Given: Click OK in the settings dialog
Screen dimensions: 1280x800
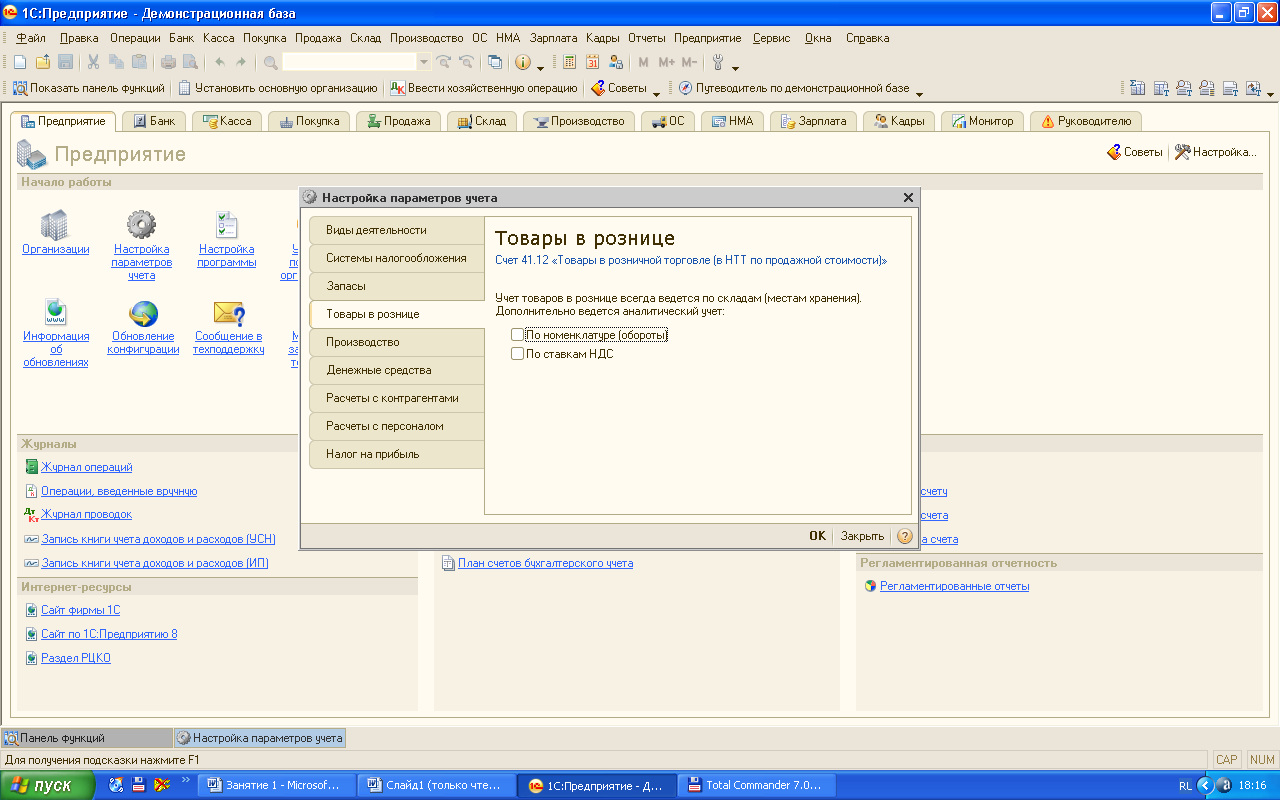Looking at the screenshot, I should click(817, 536).
